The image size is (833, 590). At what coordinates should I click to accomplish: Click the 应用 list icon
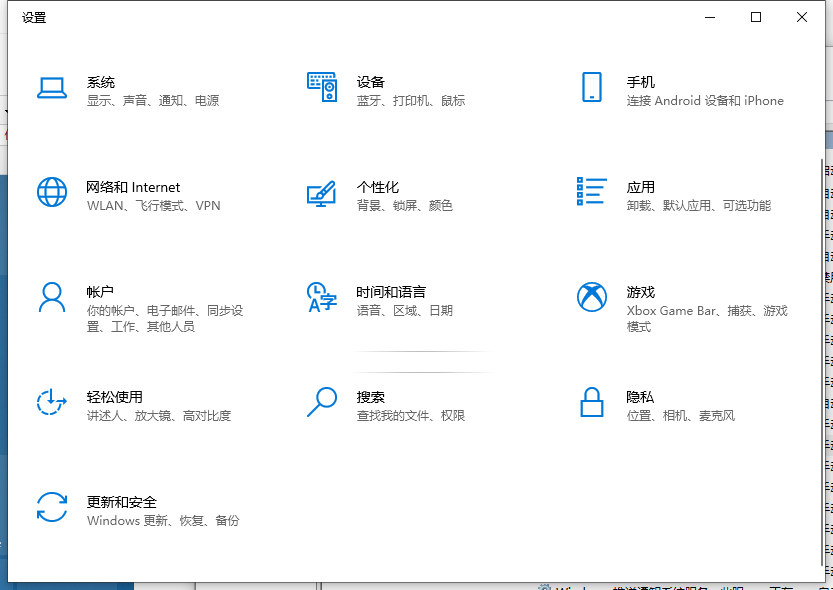click(x=591, y=193)
